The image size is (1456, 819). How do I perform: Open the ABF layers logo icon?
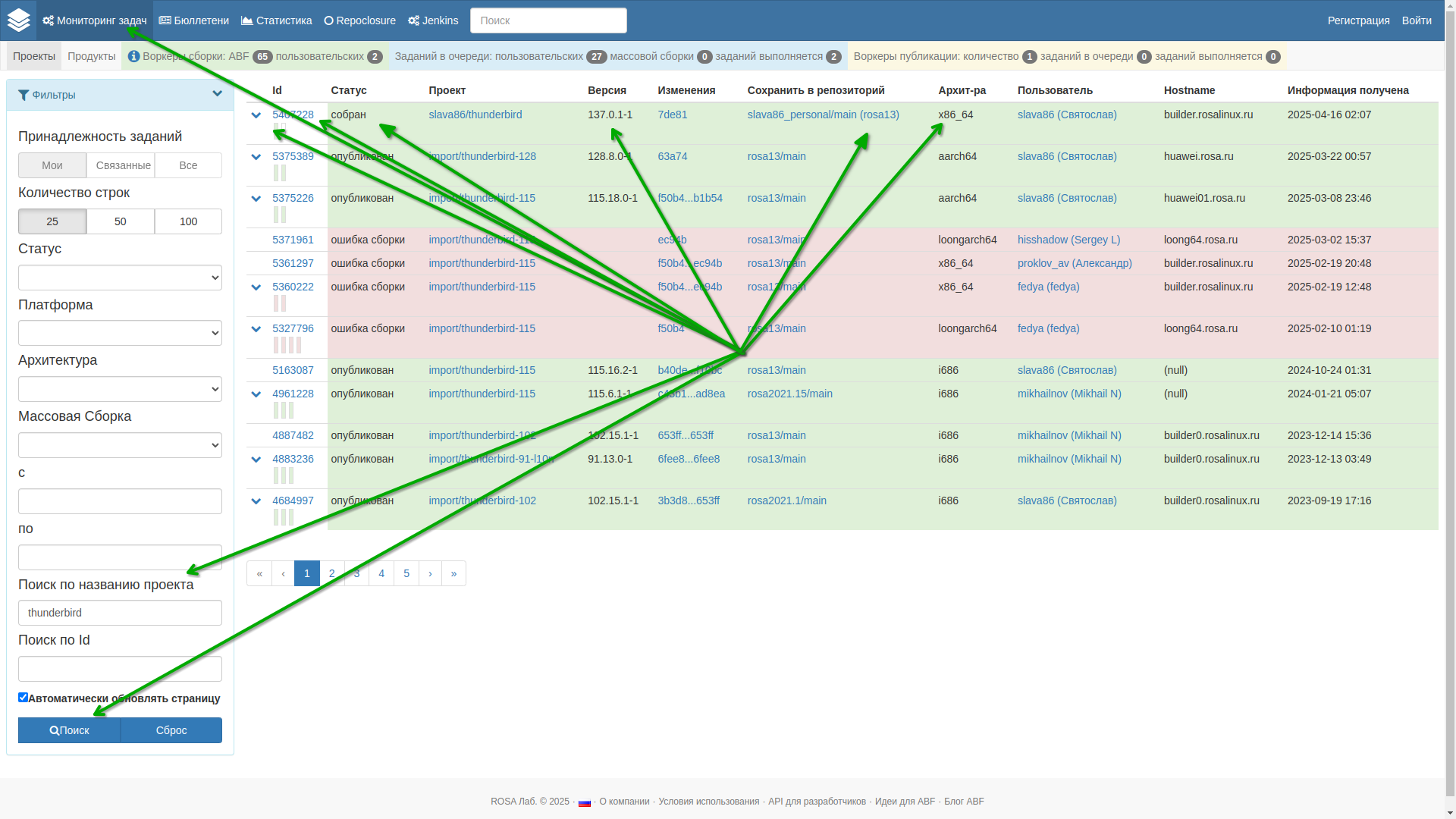[x=18, y=20]
